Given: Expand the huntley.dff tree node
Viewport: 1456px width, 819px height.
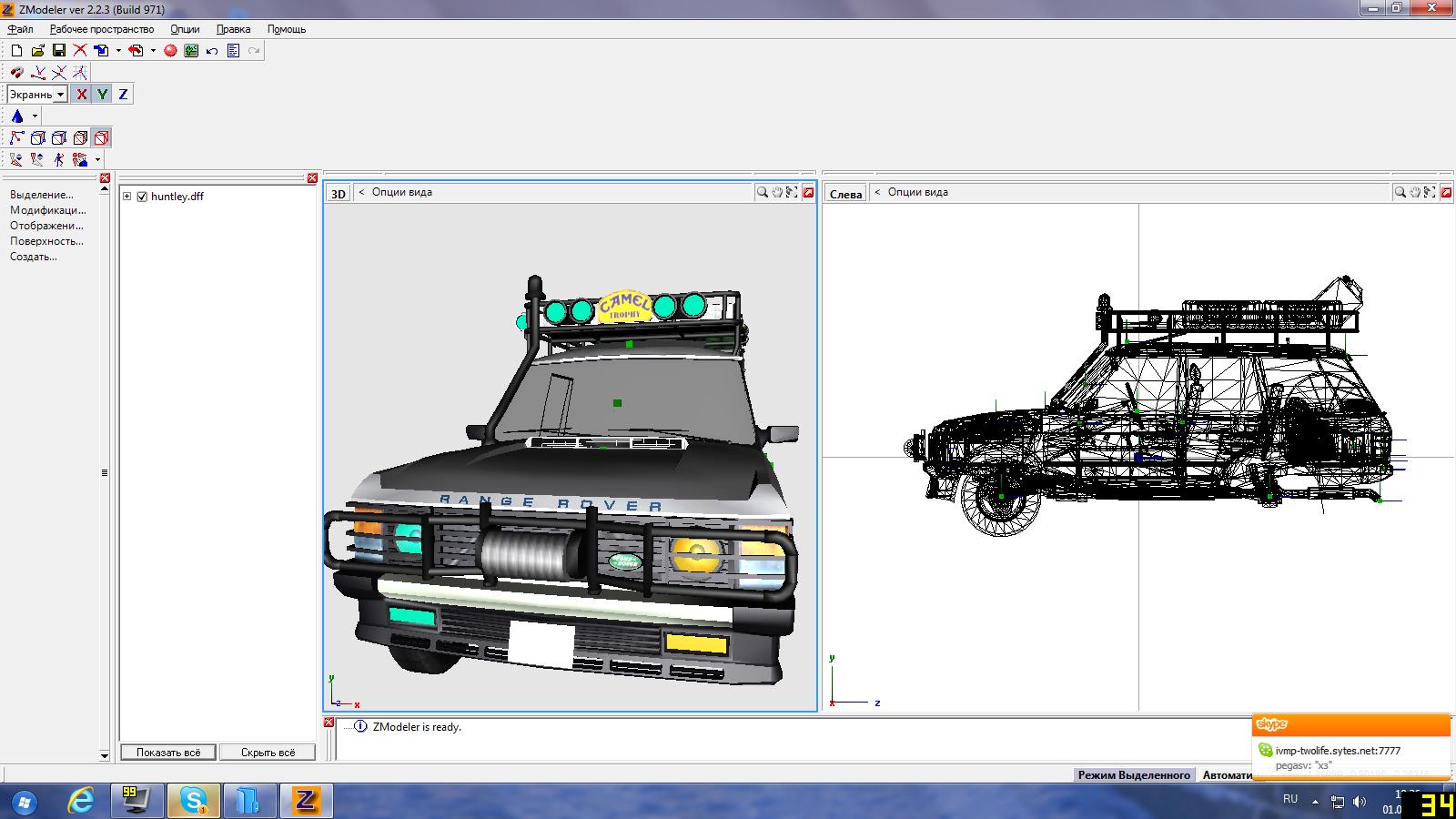Looking at the screenshot, I should [x=127, y=197].
